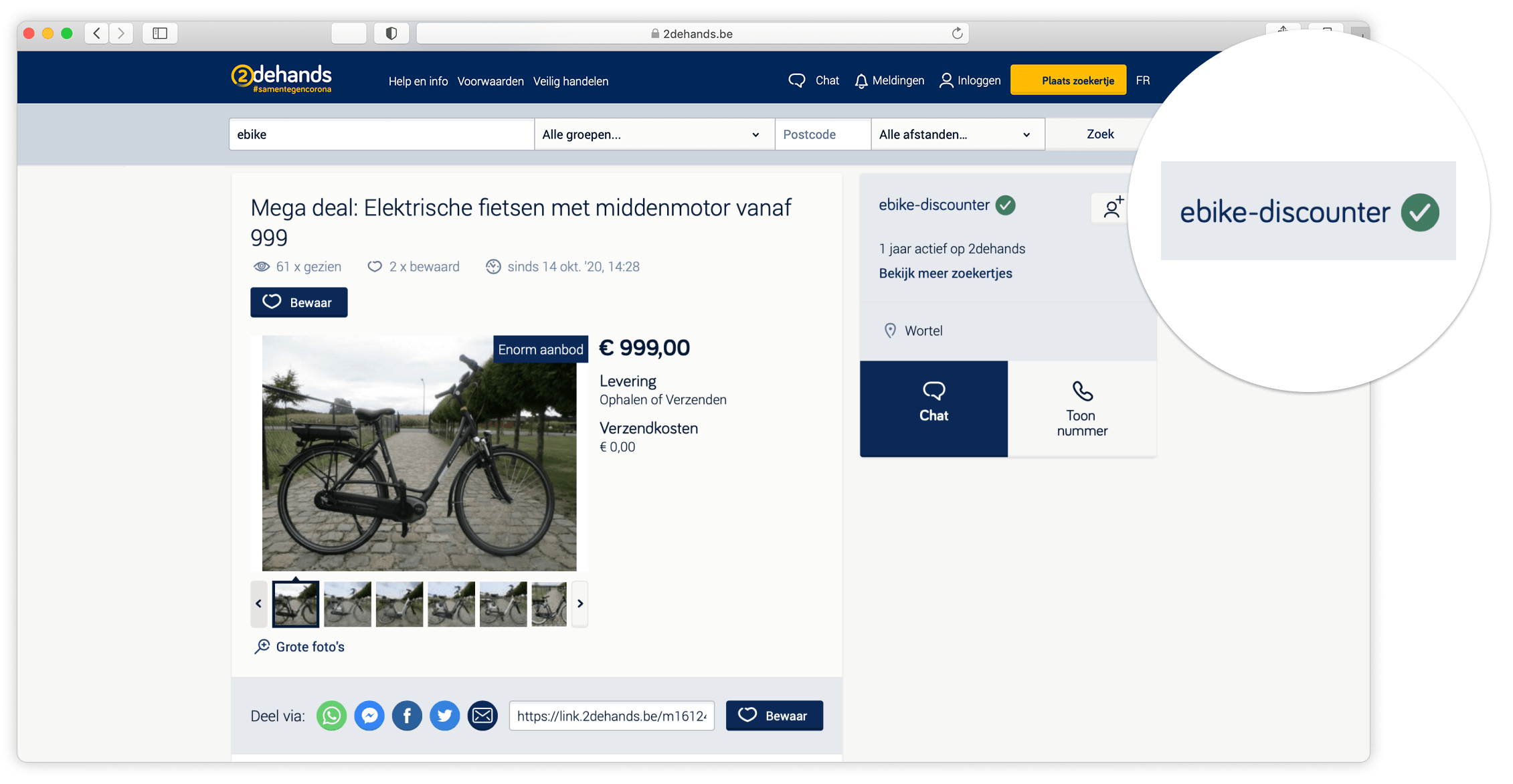
Task: Click Bewaar button under the title
Action: (x=299, y=302)
